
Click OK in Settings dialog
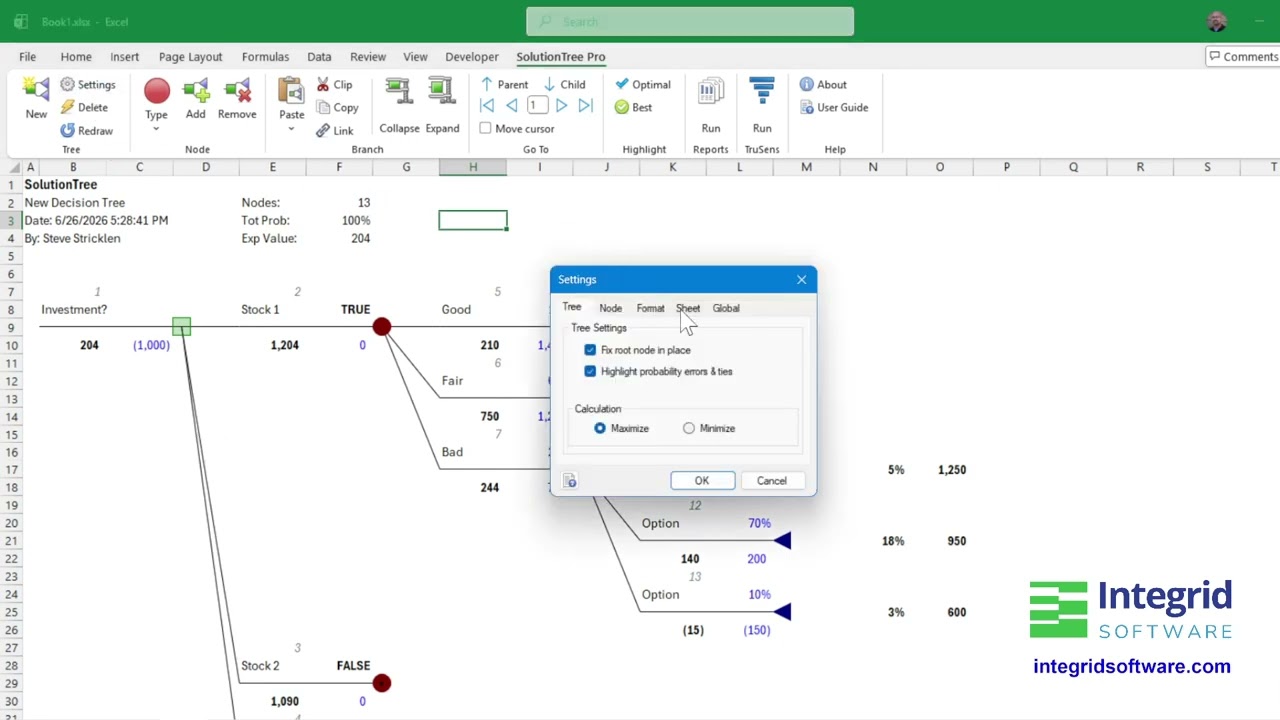pyautogui.click(x=702, y=481)
